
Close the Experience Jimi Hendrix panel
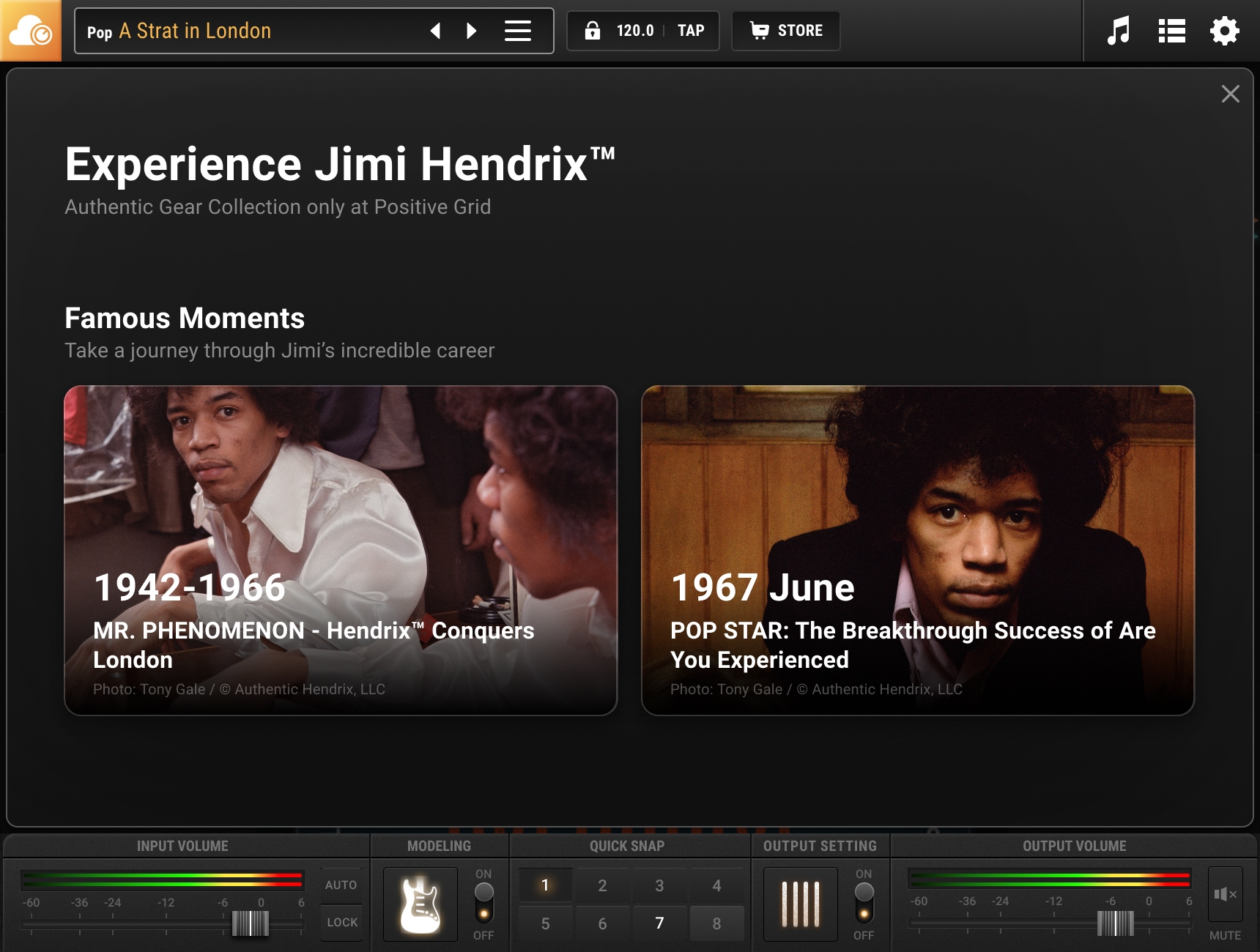(1231, 94)
